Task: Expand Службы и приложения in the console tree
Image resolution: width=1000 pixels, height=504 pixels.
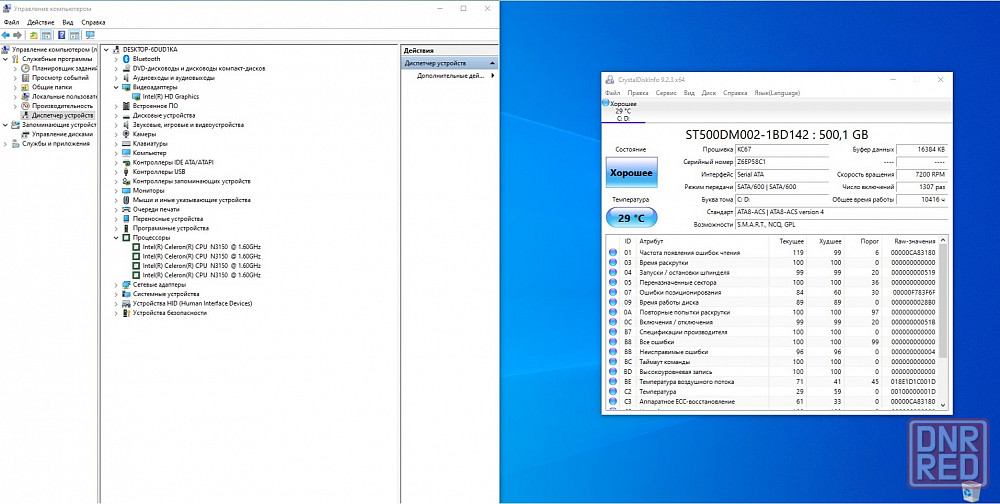Action: coord(7,143)
